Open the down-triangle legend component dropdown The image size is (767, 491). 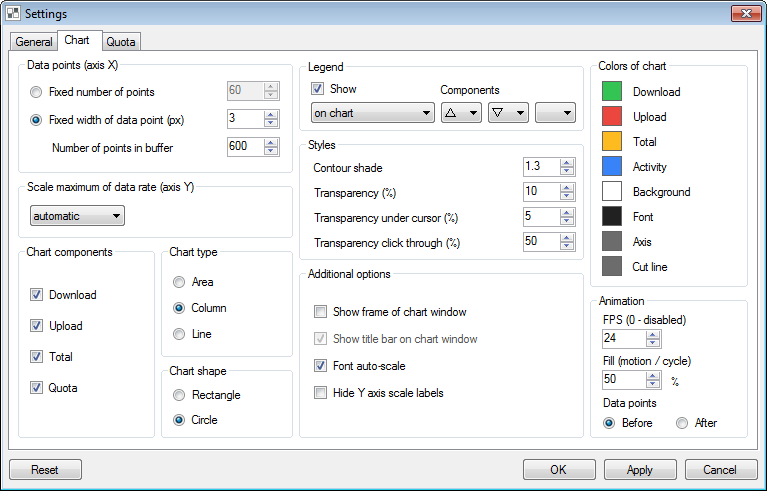click(x=508, y=113)
